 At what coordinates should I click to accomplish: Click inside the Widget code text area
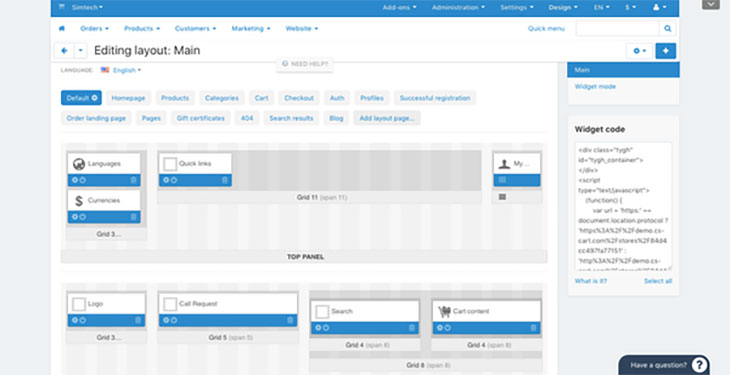click(x=623, y=207)
